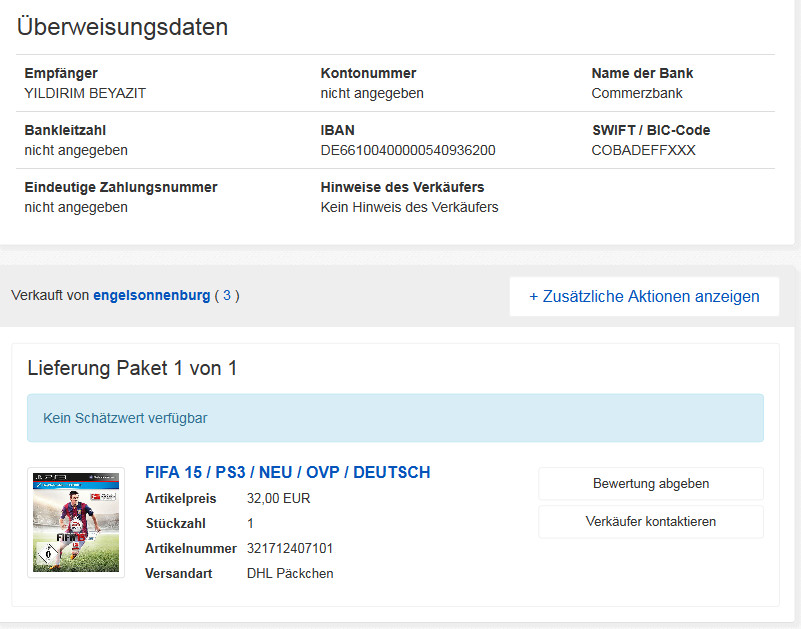
Task: Click Lieferung Paket 1 von 1 heading
Action: click(x=132, y=368)
